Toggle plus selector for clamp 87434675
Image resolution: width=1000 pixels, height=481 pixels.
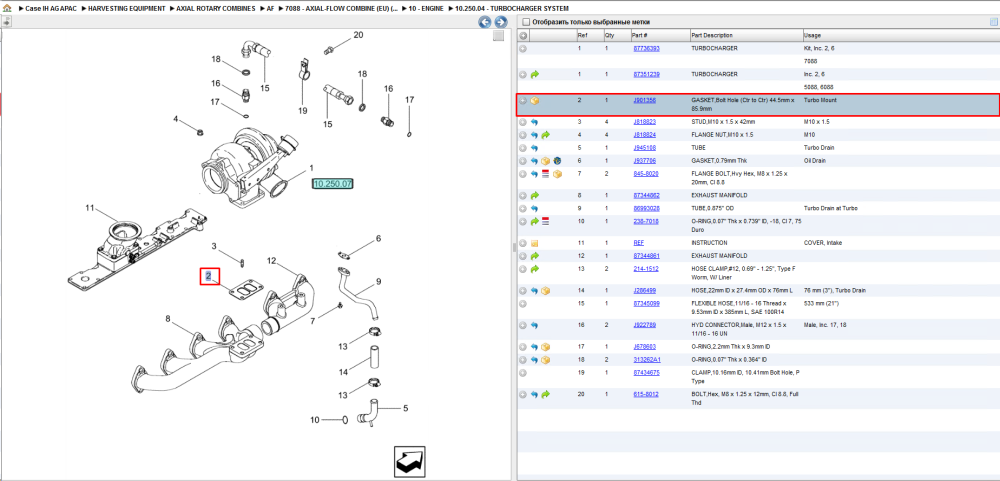pyautogui.click(x=523, y=373)
